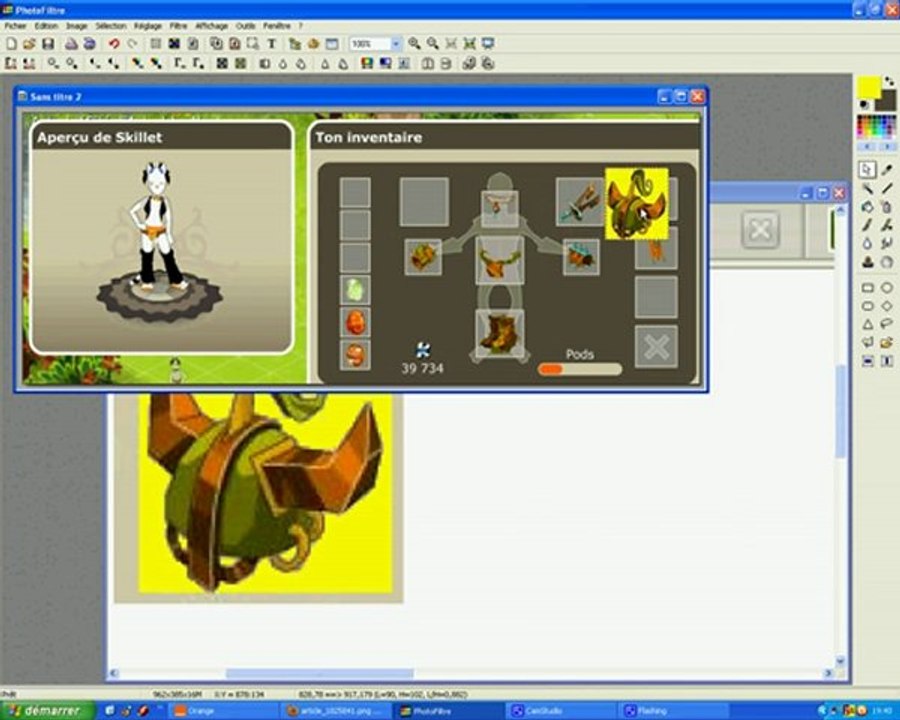900x720 pixels.
Task: Open the Edition menu
Action: pyautogui.click(x=46, y=26)
